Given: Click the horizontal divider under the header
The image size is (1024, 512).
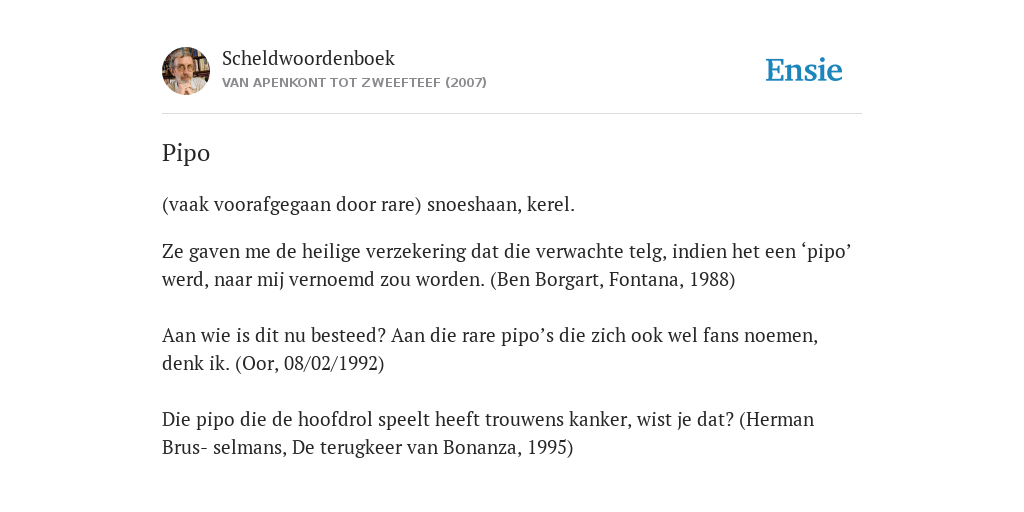Looking at the screenshot, I should point(512,114).
